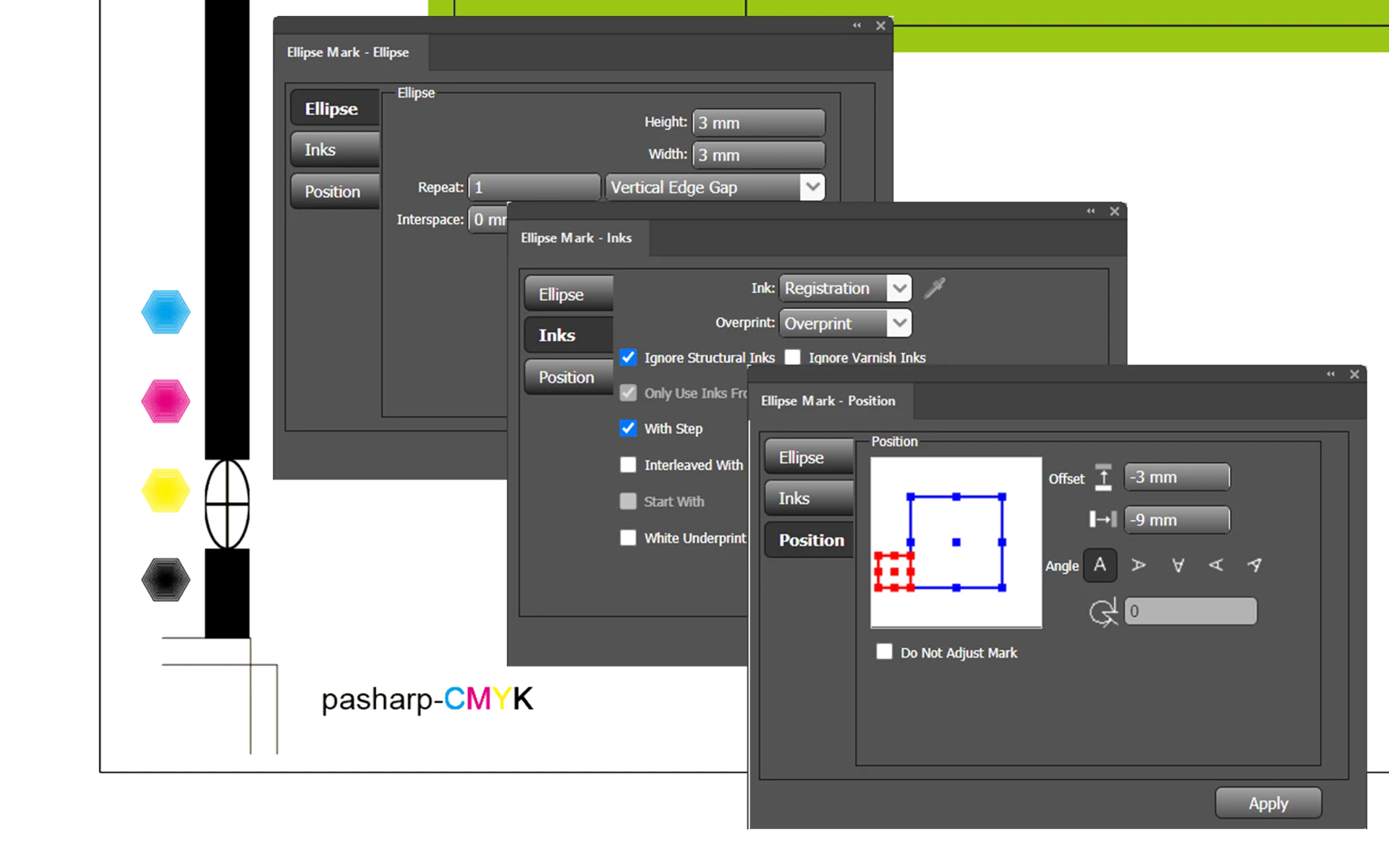This screenshot has width=1389, height=868.
Task: Click the cyan hexagon color mark
Action: coord(166,312)
